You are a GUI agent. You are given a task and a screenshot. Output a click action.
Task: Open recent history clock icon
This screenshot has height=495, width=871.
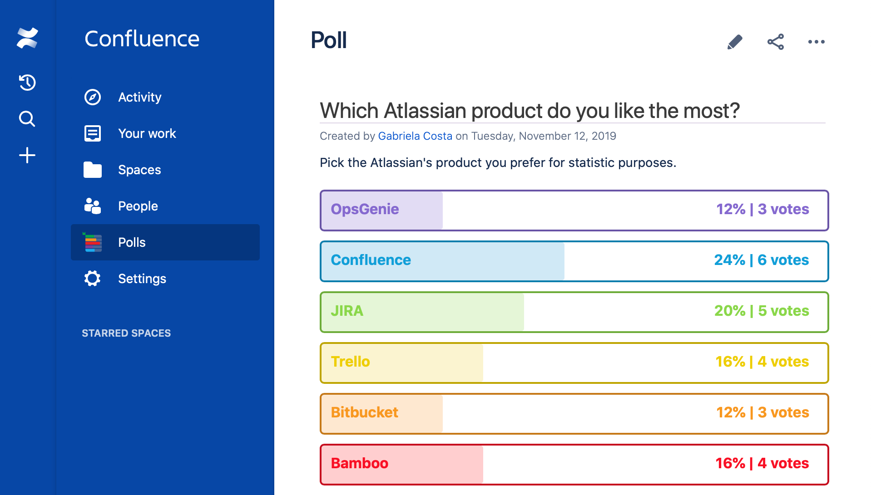(x=27, y=83)
